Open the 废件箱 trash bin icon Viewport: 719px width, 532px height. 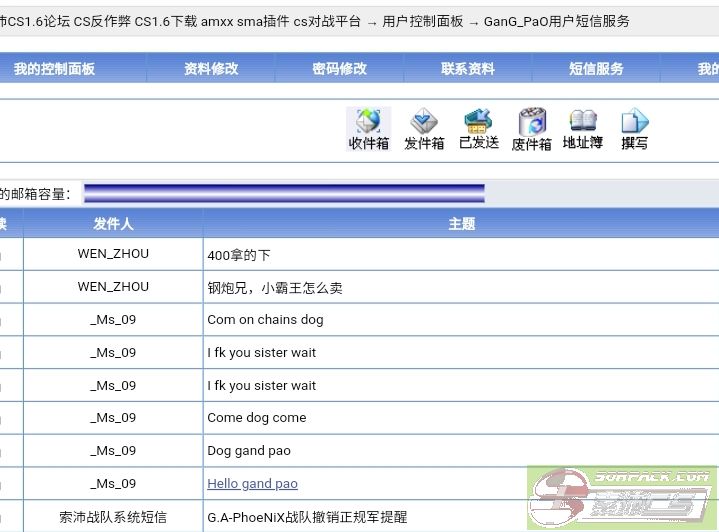pos(532,129)
